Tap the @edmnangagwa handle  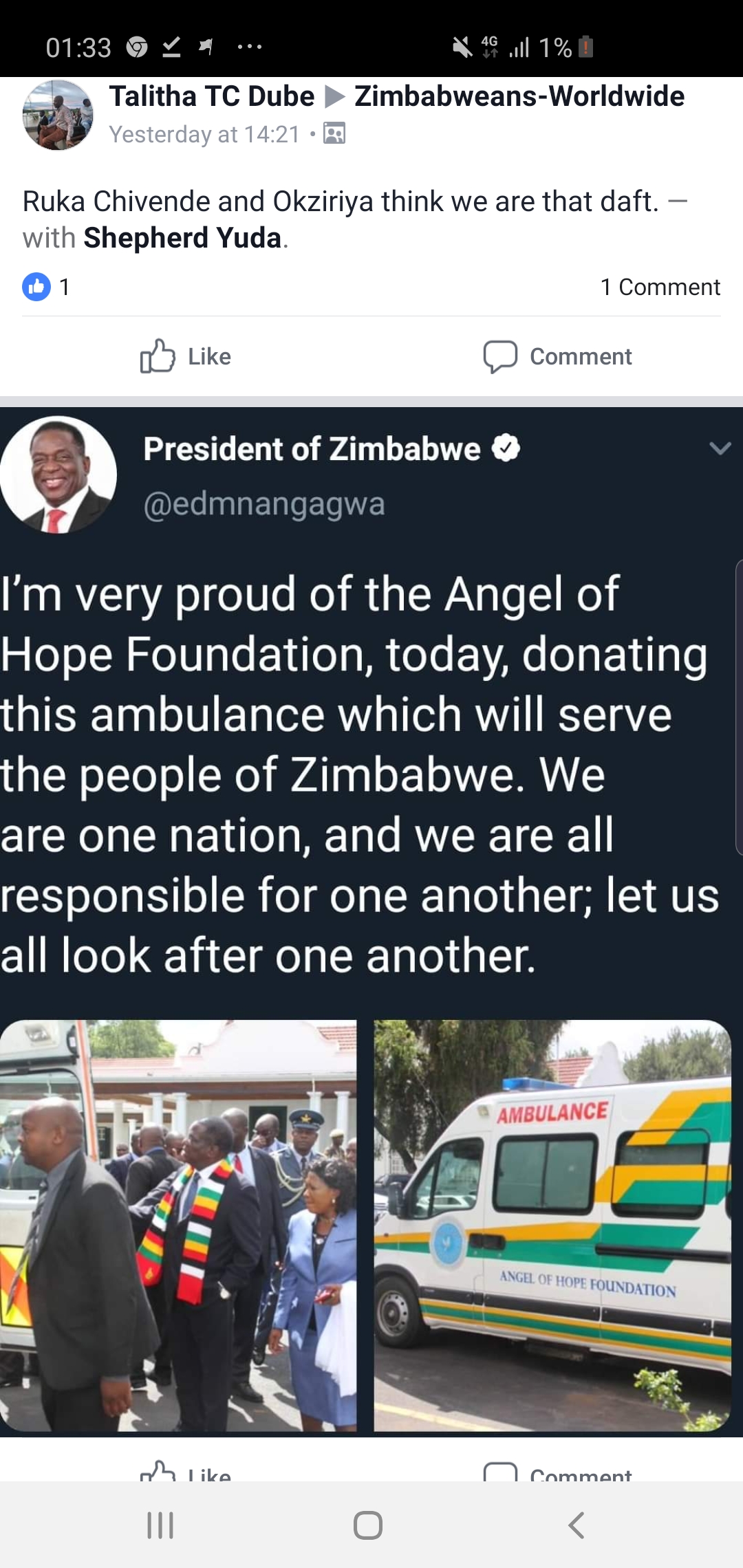click(x=264, y=504)
